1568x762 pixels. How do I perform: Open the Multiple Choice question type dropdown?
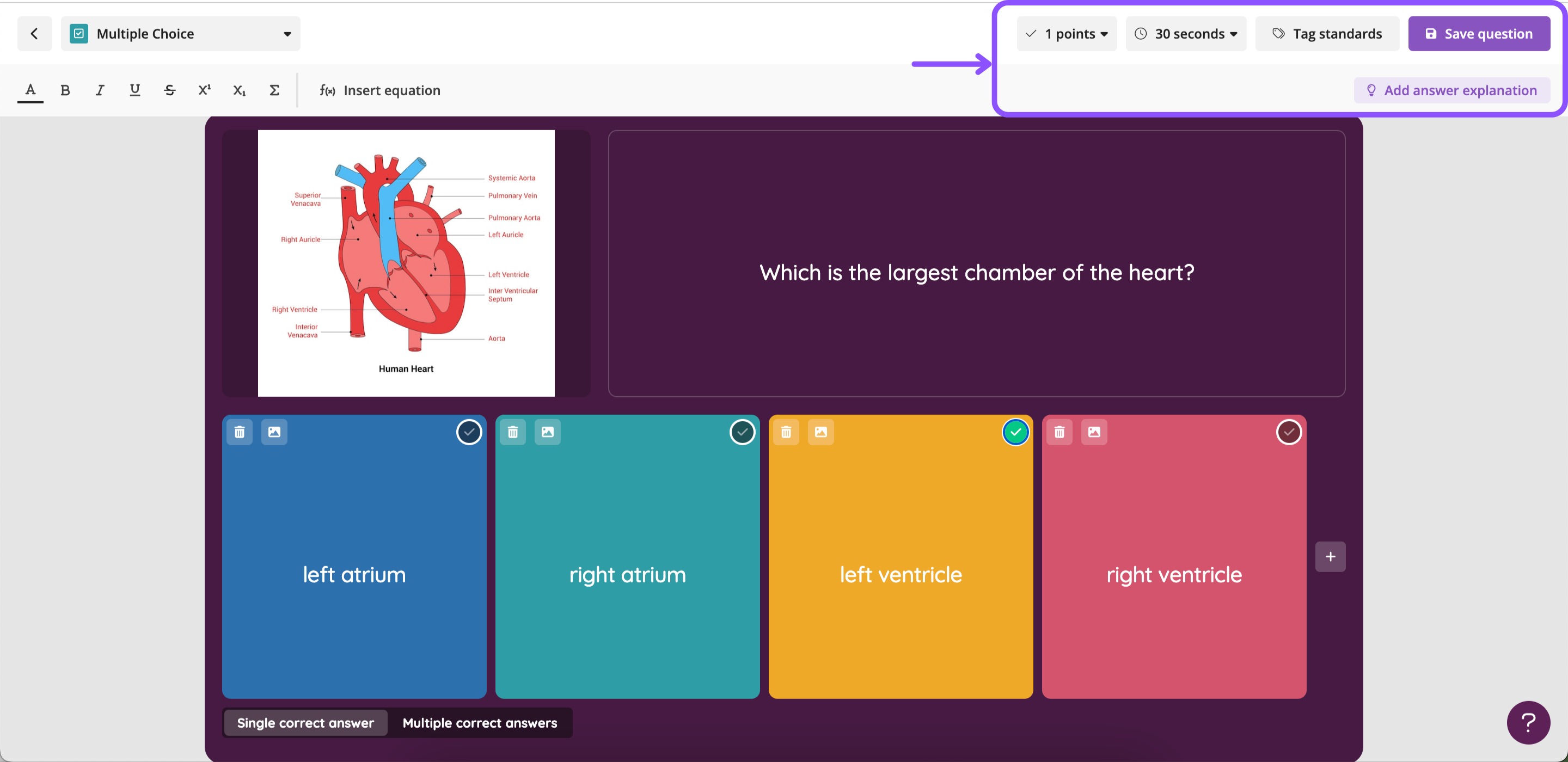[x=181, y=34]
